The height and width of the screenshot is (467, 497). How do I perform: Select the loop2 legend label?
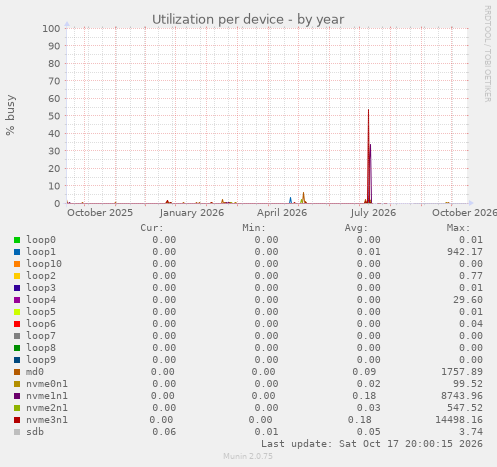(41, 276)
